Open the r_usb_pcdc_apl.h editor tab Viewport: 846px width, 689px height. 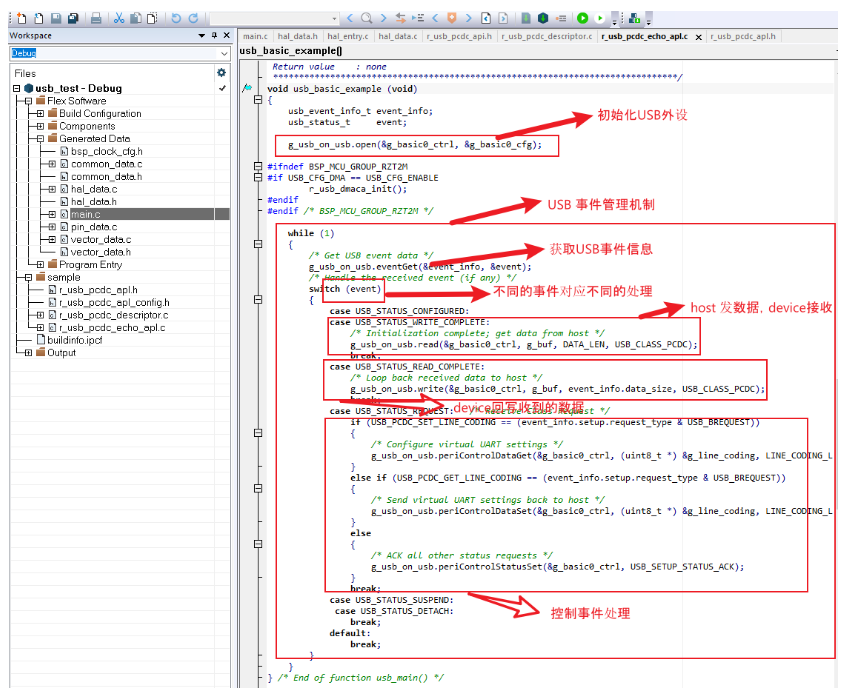coord(743,36)
